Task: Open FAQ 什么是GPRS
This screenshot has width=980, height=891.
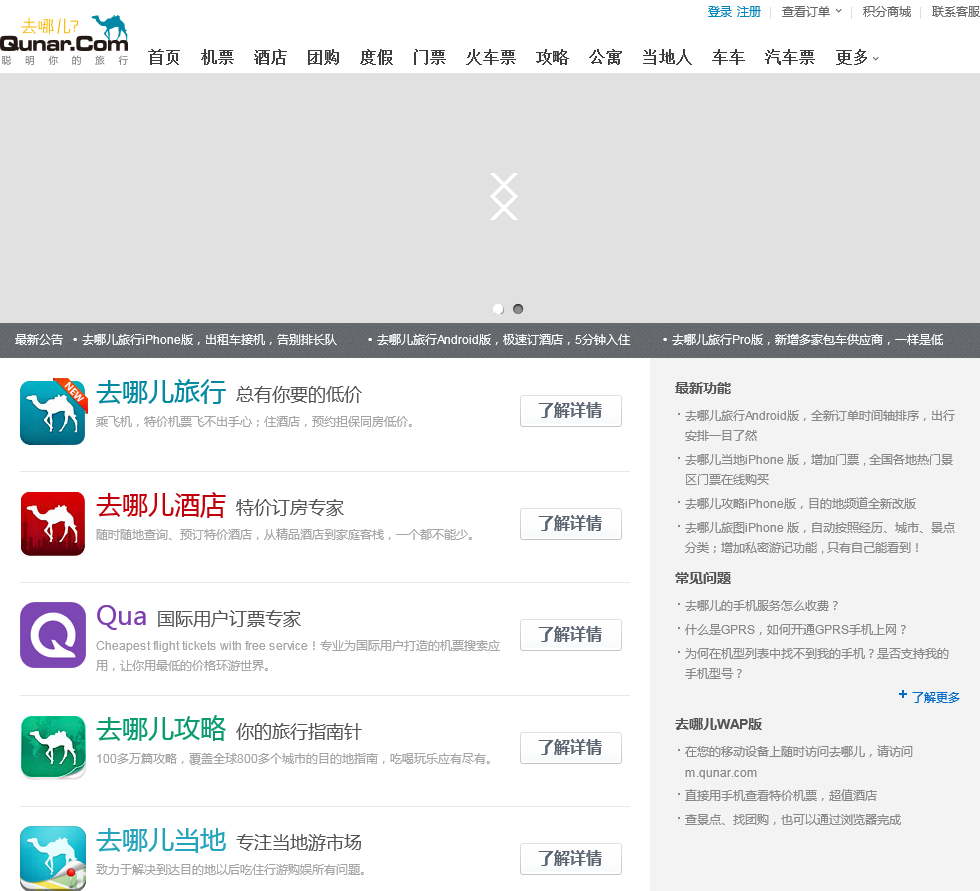Action: 795,629
